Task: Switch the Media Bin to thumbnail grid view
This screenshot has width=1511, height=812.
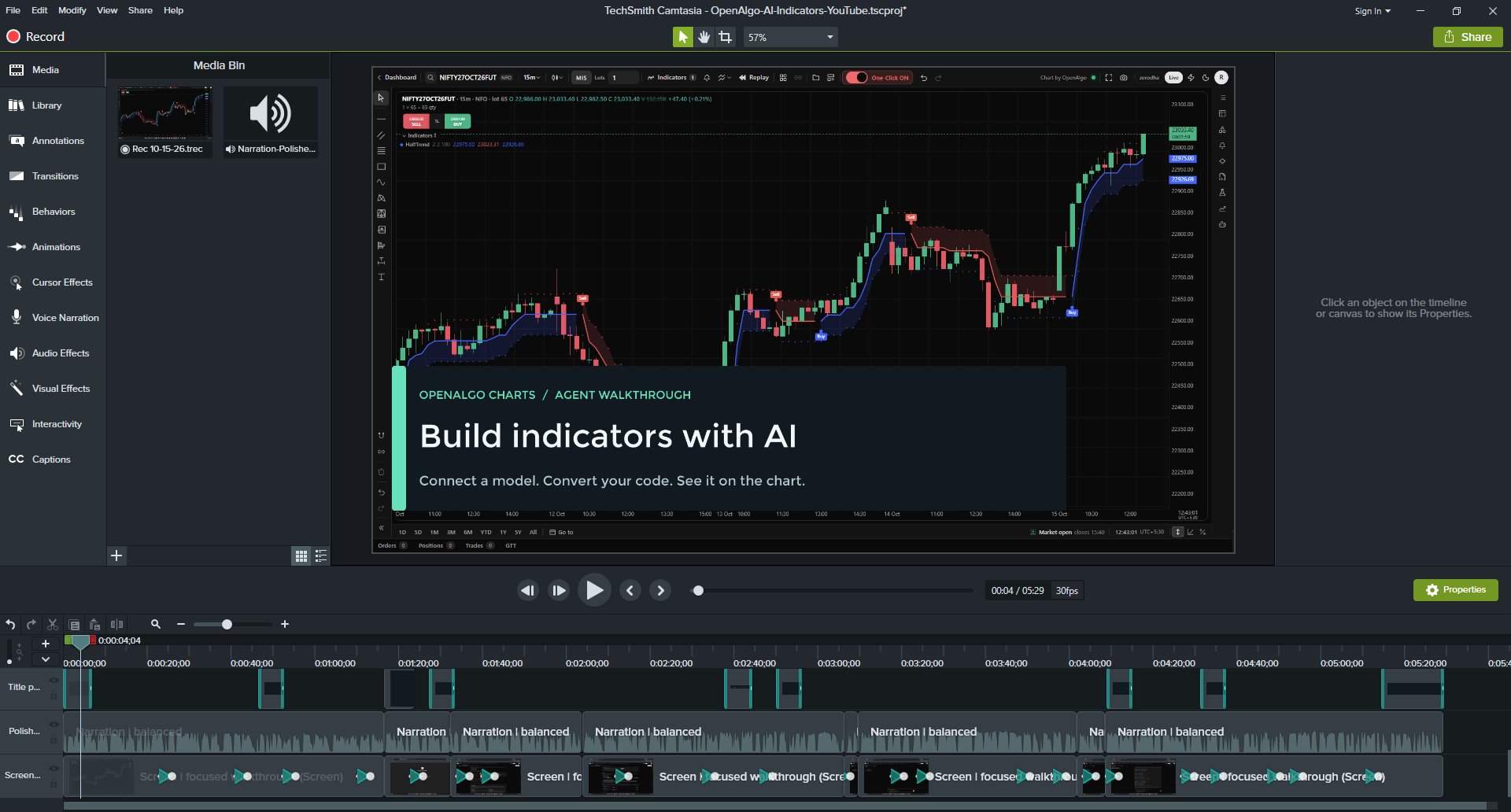Action: [301, 556]
